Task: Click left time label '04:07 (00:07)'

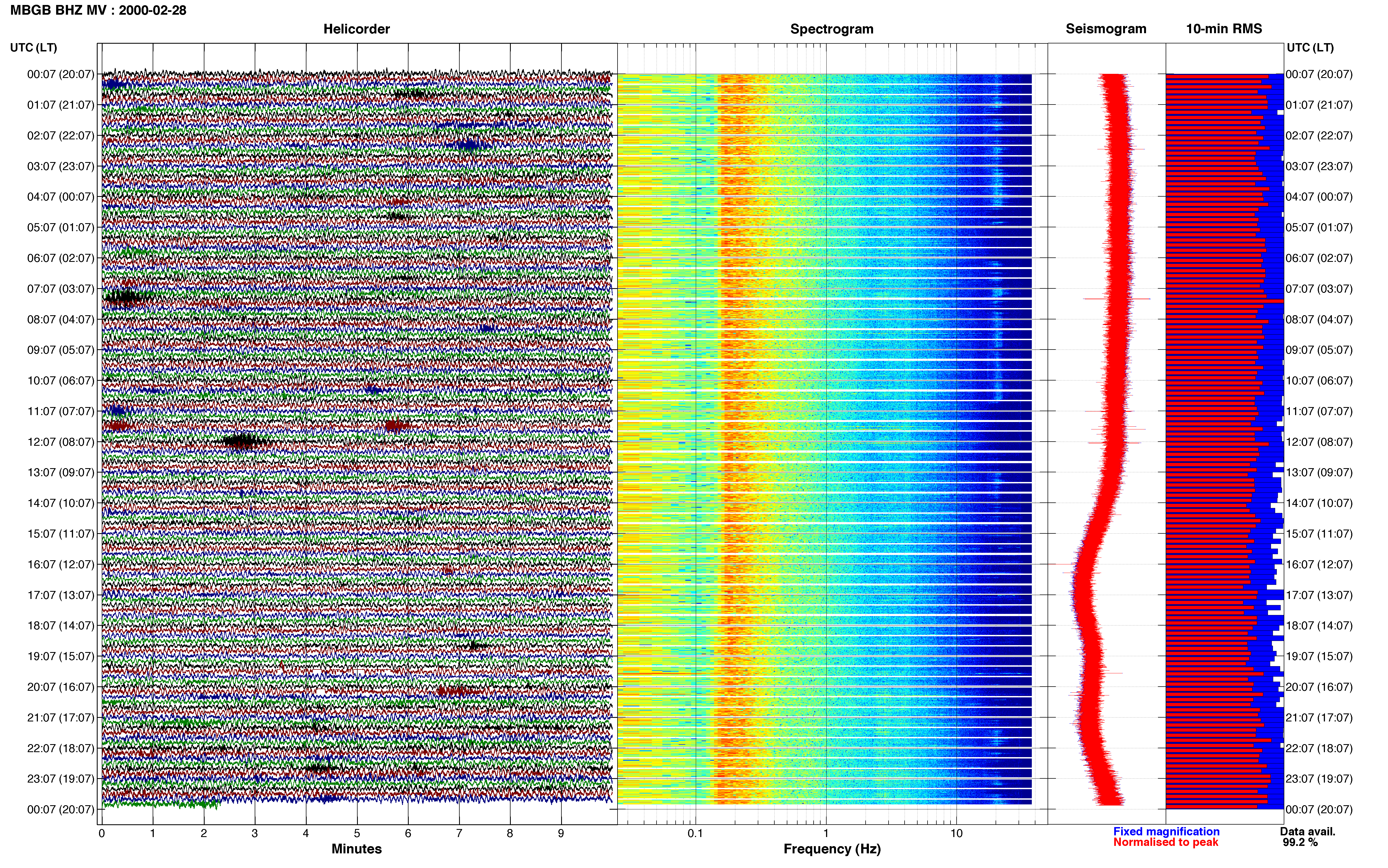Action: [x=60, y=196]
